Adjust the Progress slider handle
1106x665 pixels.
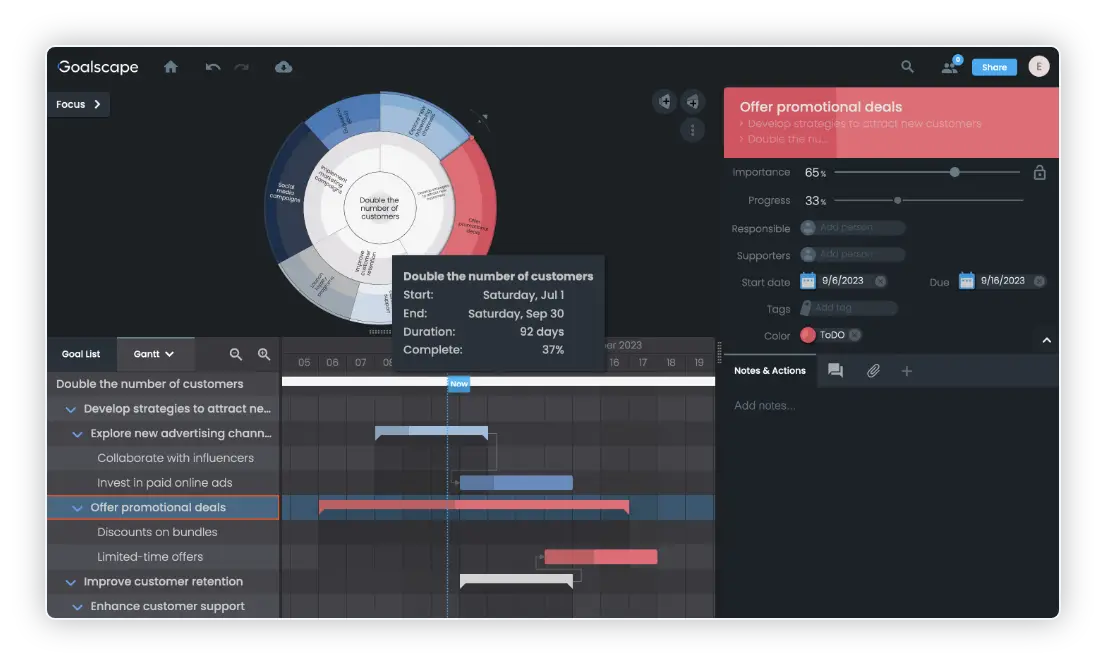pyautogui.click(x=897, y=200)
